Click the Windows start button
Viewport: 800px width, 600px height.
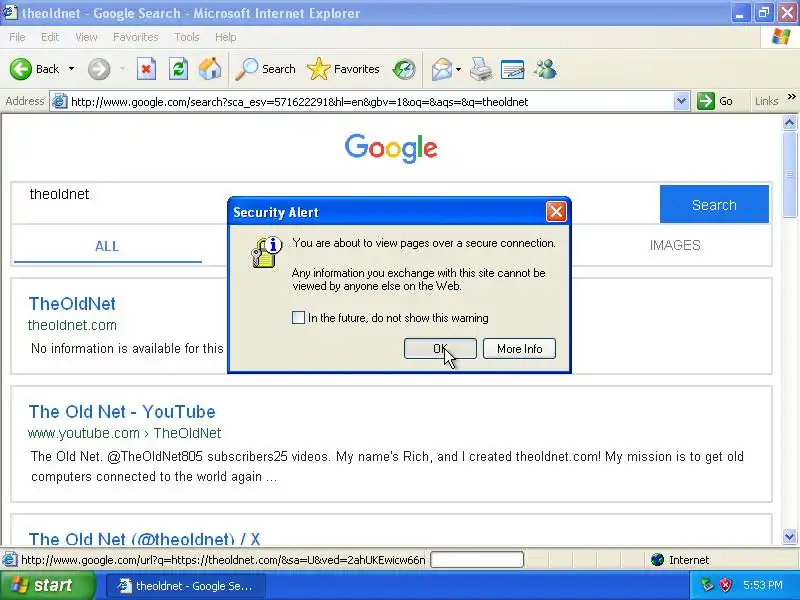(x=47, y=585)
